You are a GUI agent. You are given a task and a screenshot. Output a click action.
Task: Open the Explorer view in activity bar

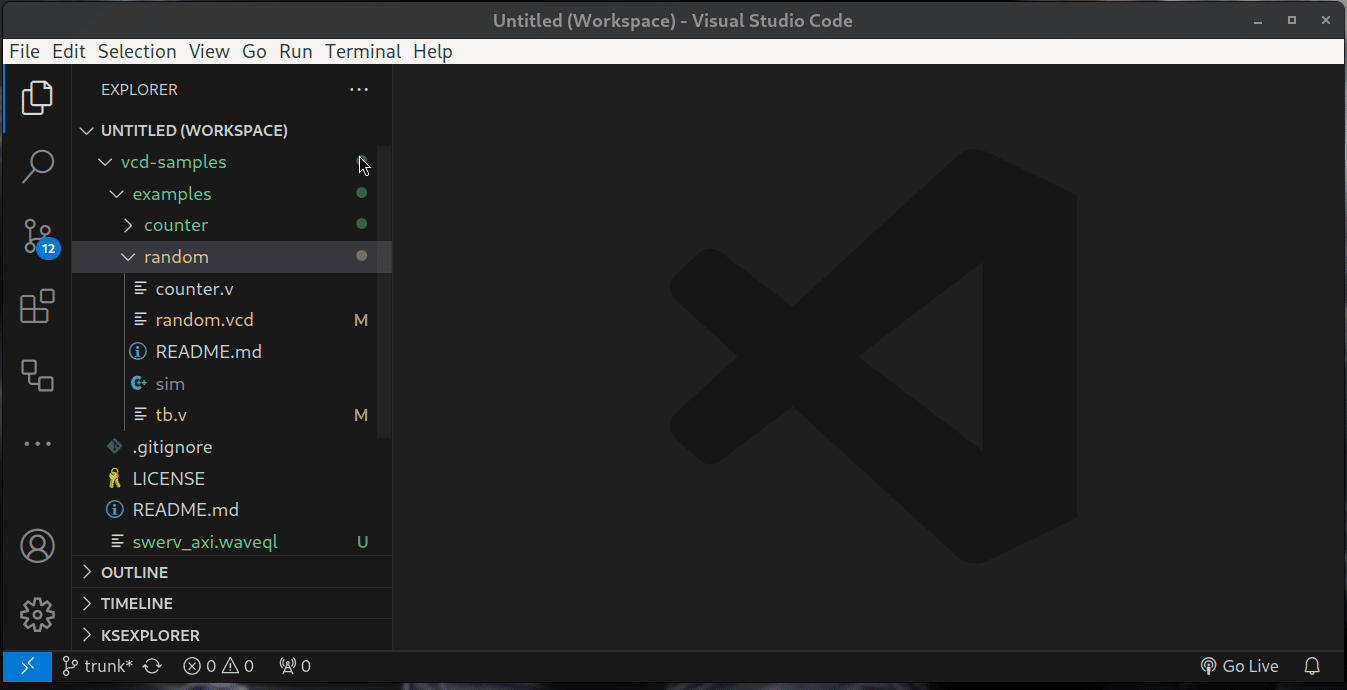point(37,98)
